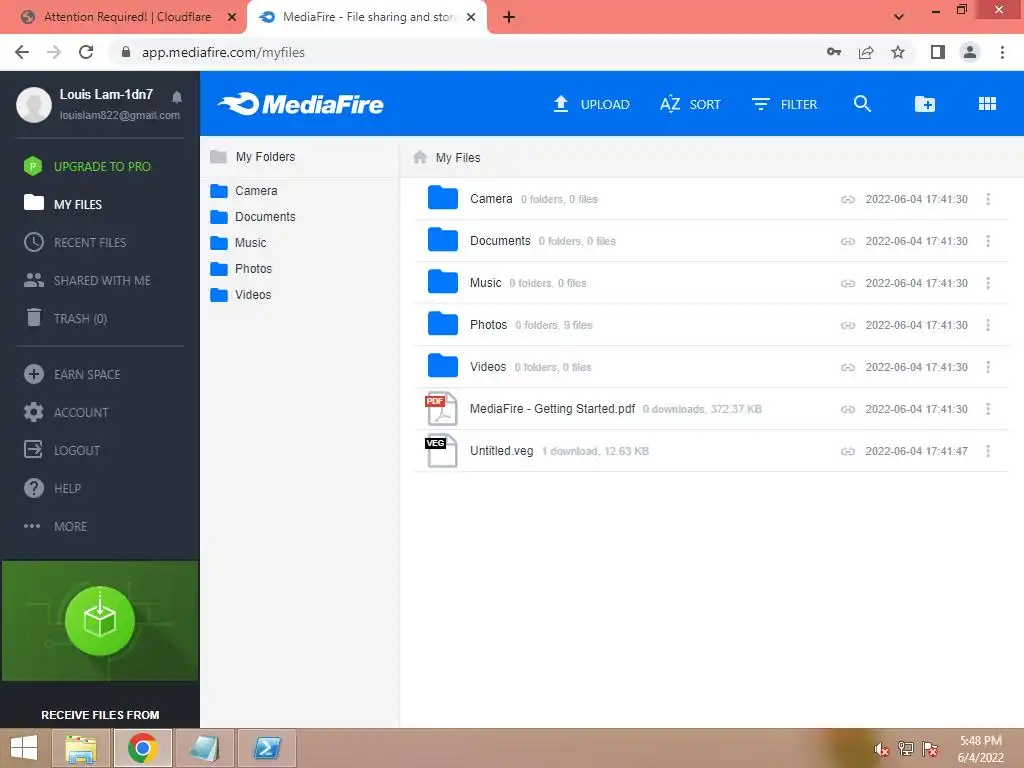Switch to Attention Required Cloudflare tab

(x=127, y=17)
